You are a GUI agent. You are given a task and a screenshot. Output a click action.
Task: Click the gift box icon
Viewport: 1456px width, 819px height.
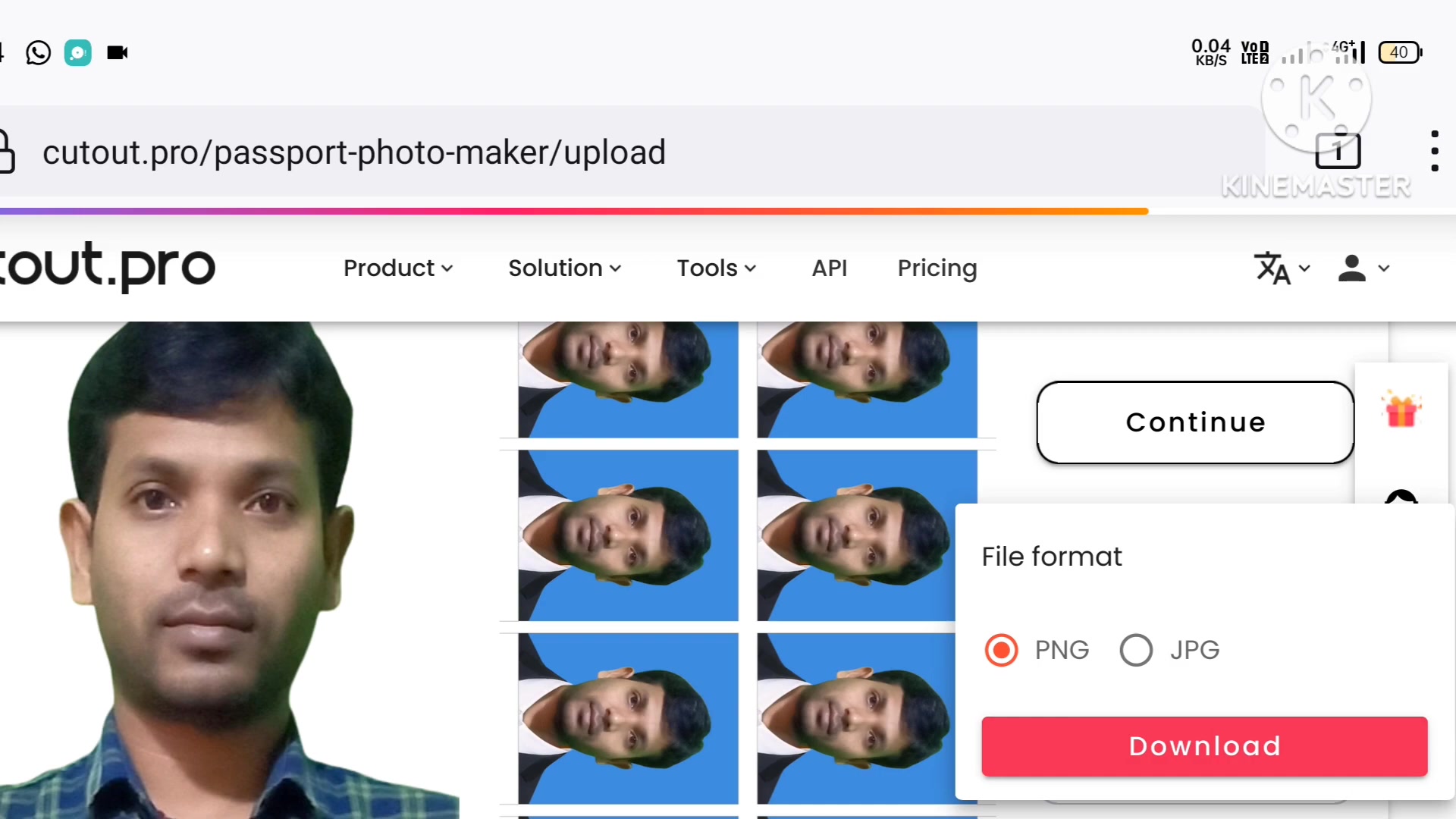(1401, 410)
